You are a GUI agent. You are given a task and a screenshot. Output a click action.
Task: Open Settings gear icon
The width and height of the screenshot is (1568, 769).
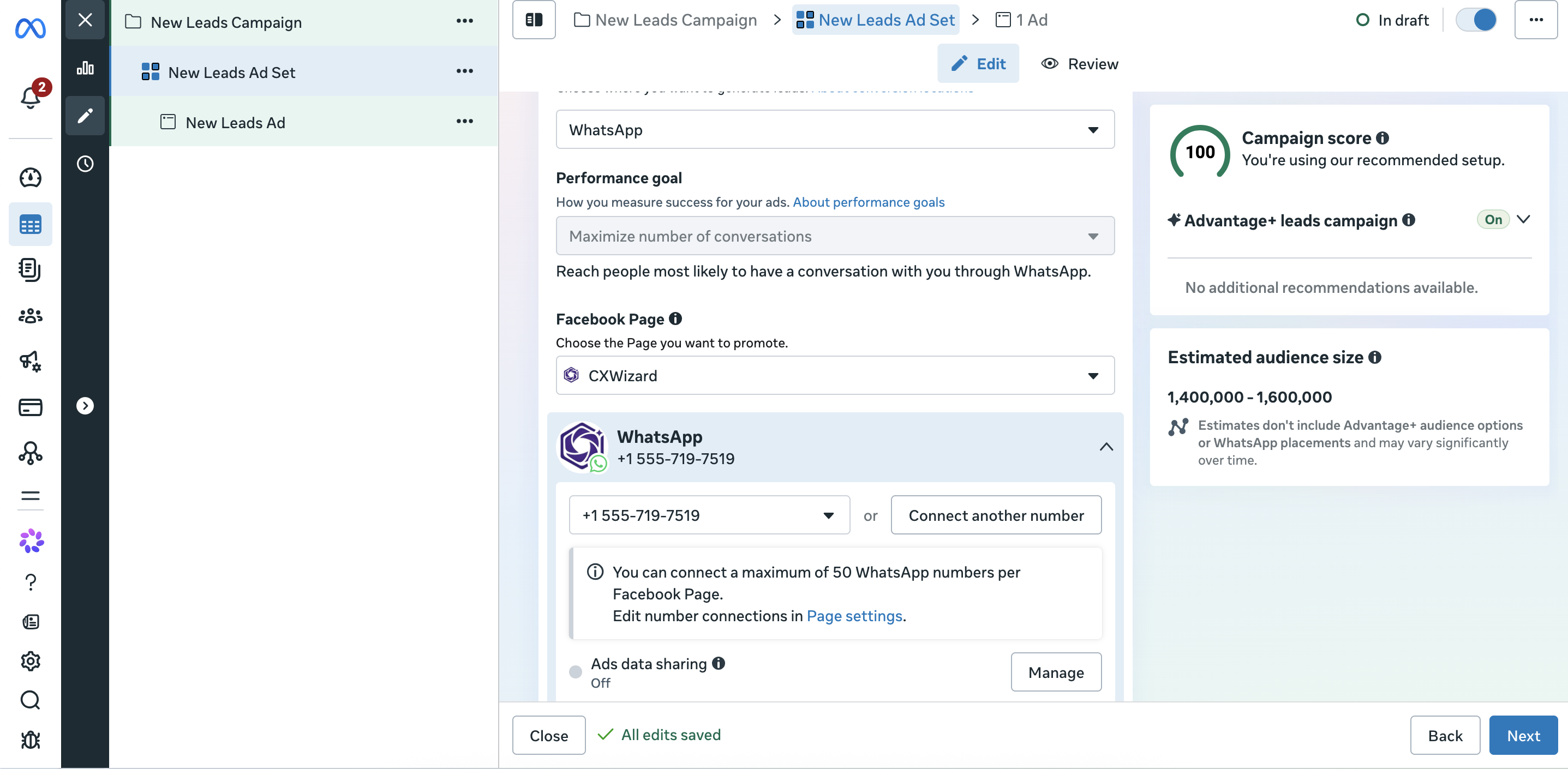pos(31,660)
